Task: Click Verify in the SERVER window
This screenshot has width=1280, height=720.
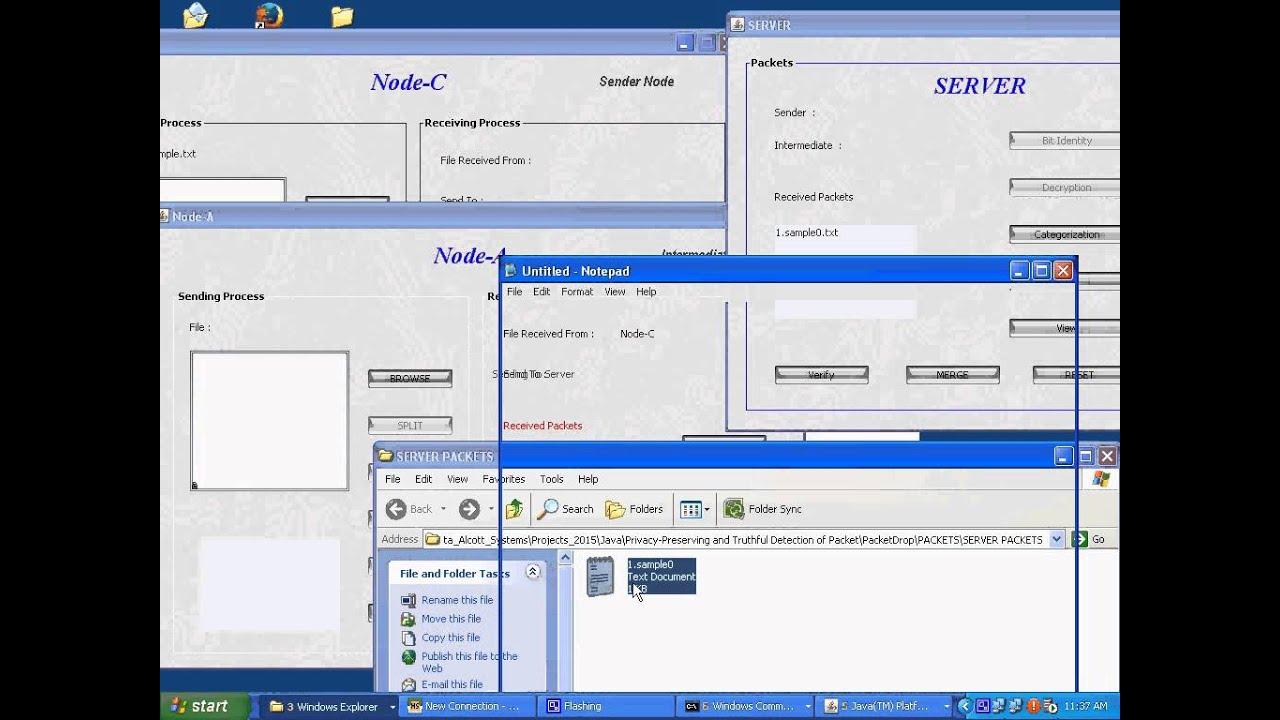Action: click(x=821, y=375)
